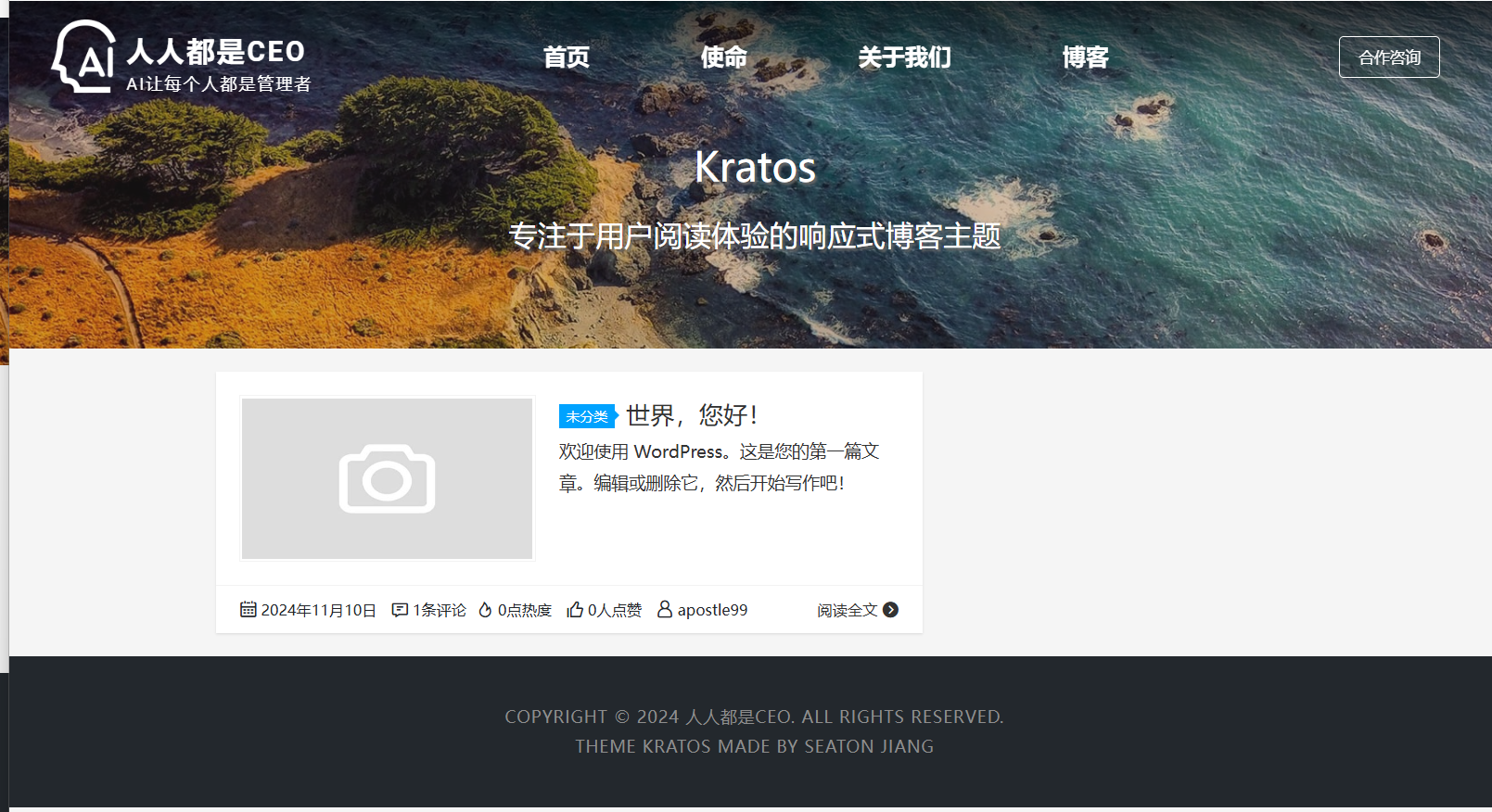Viewport: 1492px width, 812px height.
Task: Click the user icon beside apostle99
Action: click(x=664, y=609)
